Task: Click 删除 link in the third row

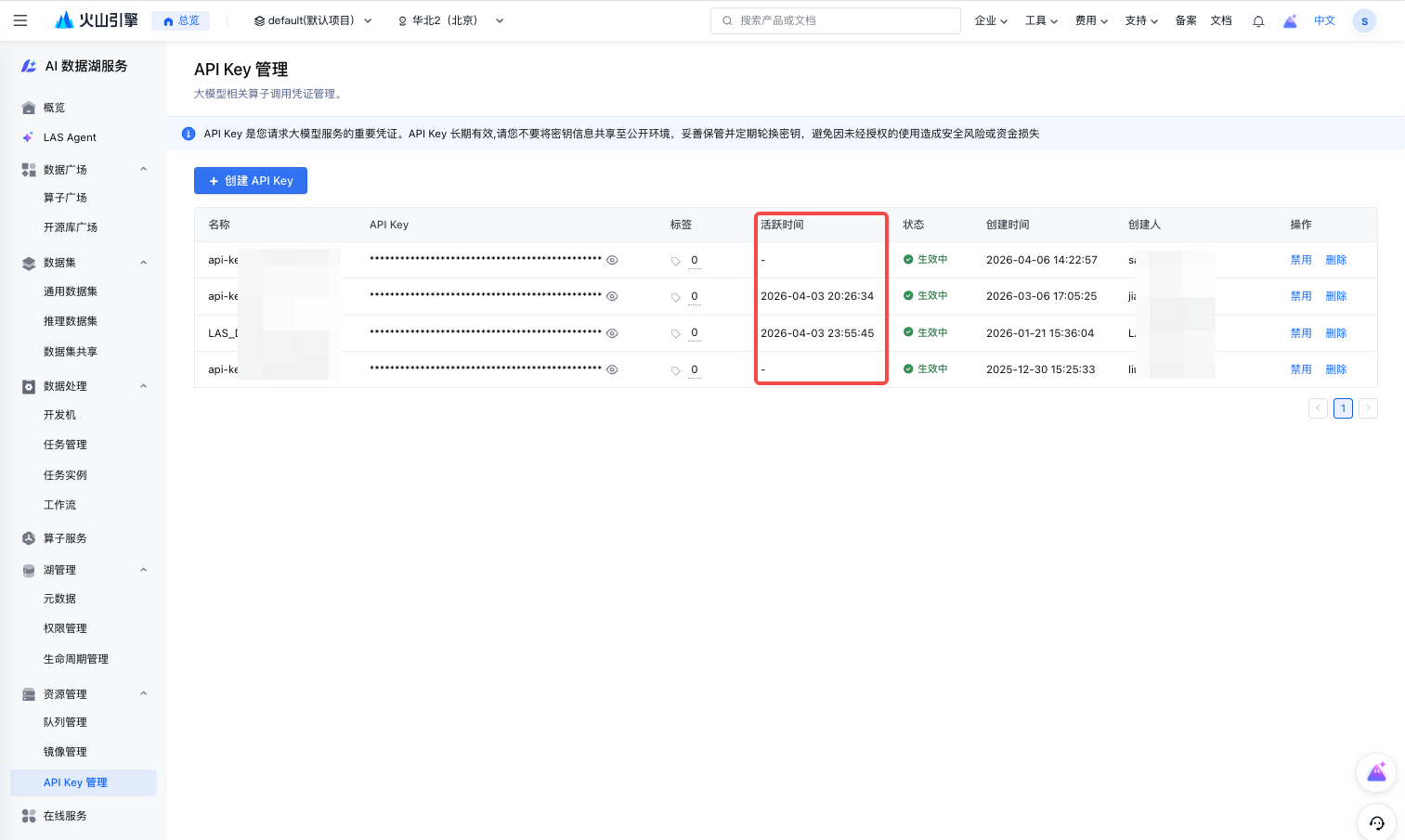Action: click(1335, 333)
